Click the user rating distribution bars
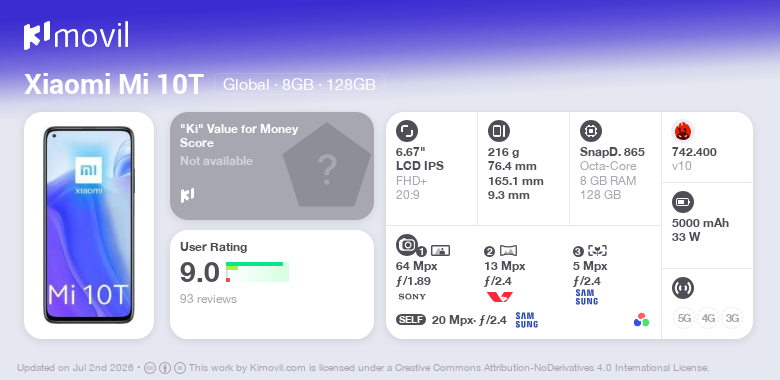 pos(257,272)
